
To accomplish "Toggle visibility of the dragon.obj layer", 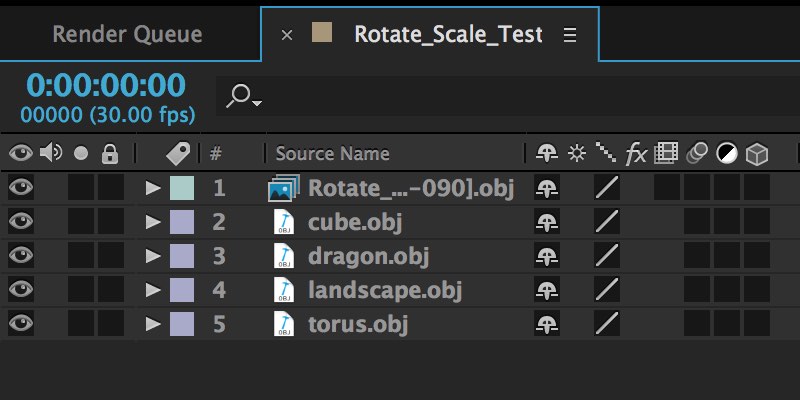I will tap(20, 255).
